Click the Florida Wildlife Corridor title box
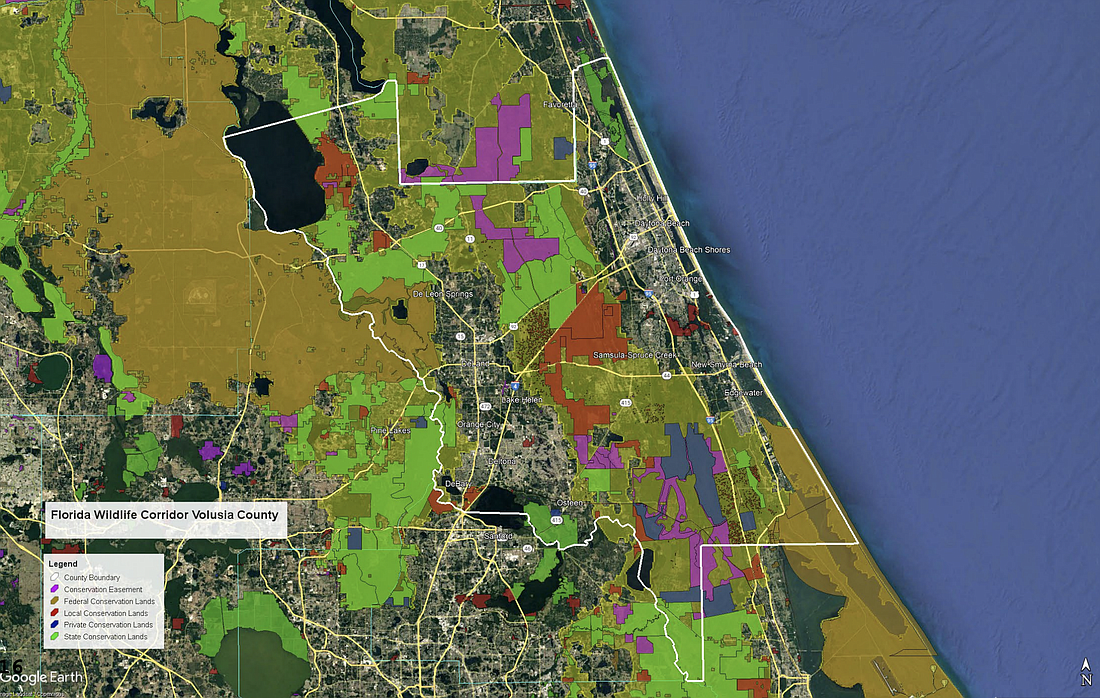 (165, 517)
